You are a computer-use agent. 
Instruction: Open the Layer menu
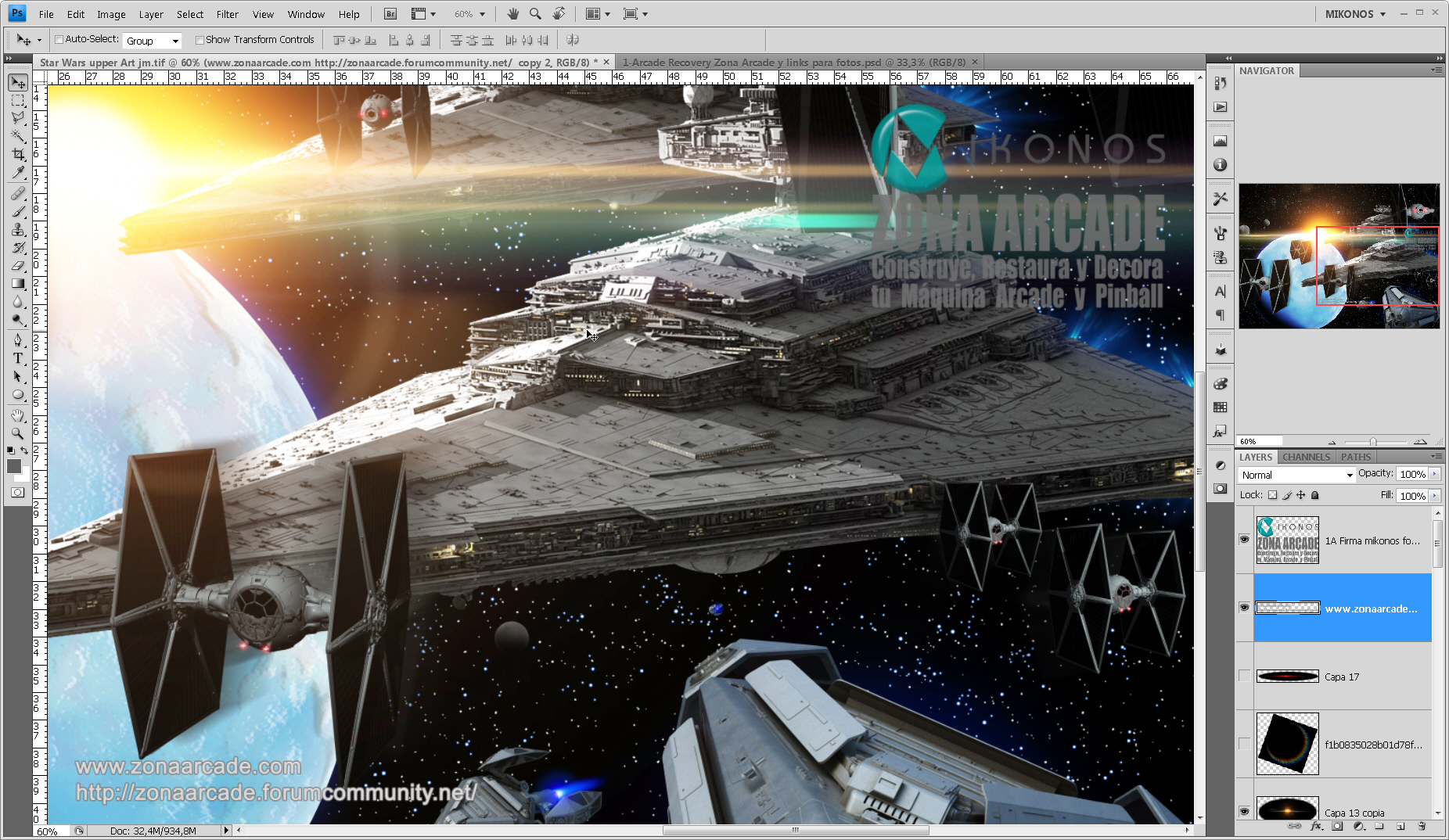click(151, 14)
